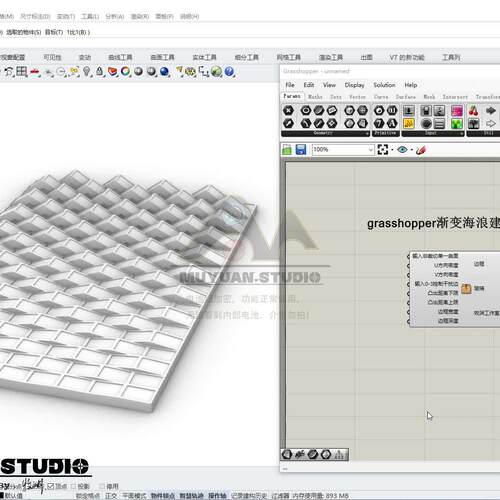Open the Grasshopper File menu
Image resolution: width=500 pixels, height=500 pixels.
point(290,85)
